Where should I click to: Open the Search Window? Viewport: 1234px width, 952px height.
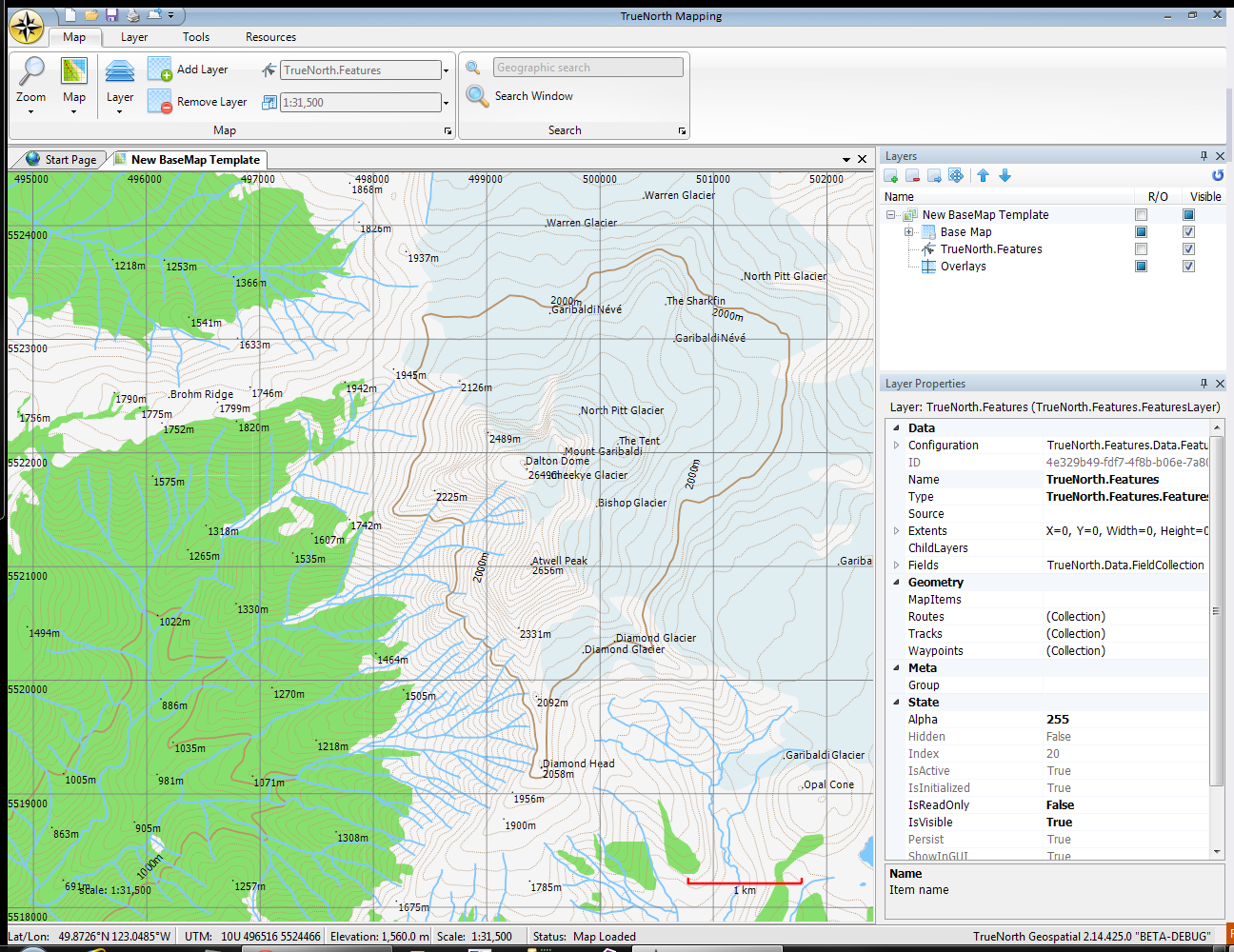pos(521,96)
